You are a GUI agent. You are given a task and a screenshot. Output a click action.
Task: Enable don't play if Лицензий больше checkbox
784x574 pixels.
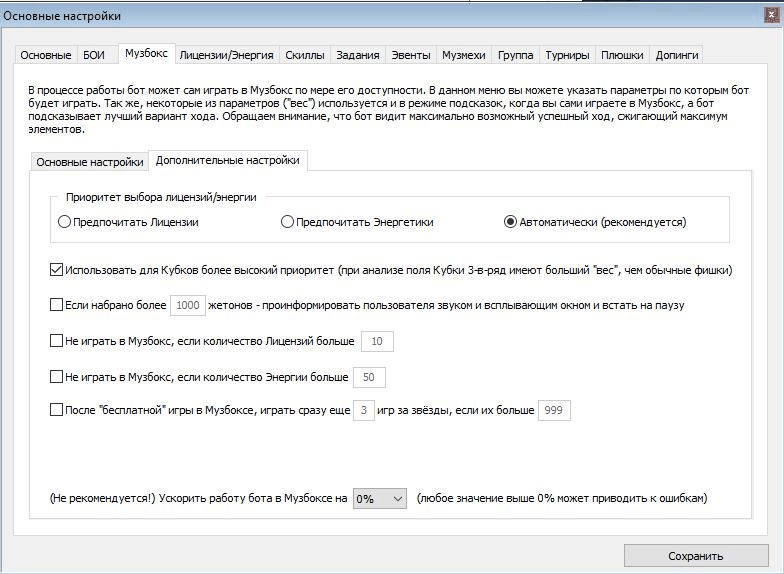click(x=56, y=341)
